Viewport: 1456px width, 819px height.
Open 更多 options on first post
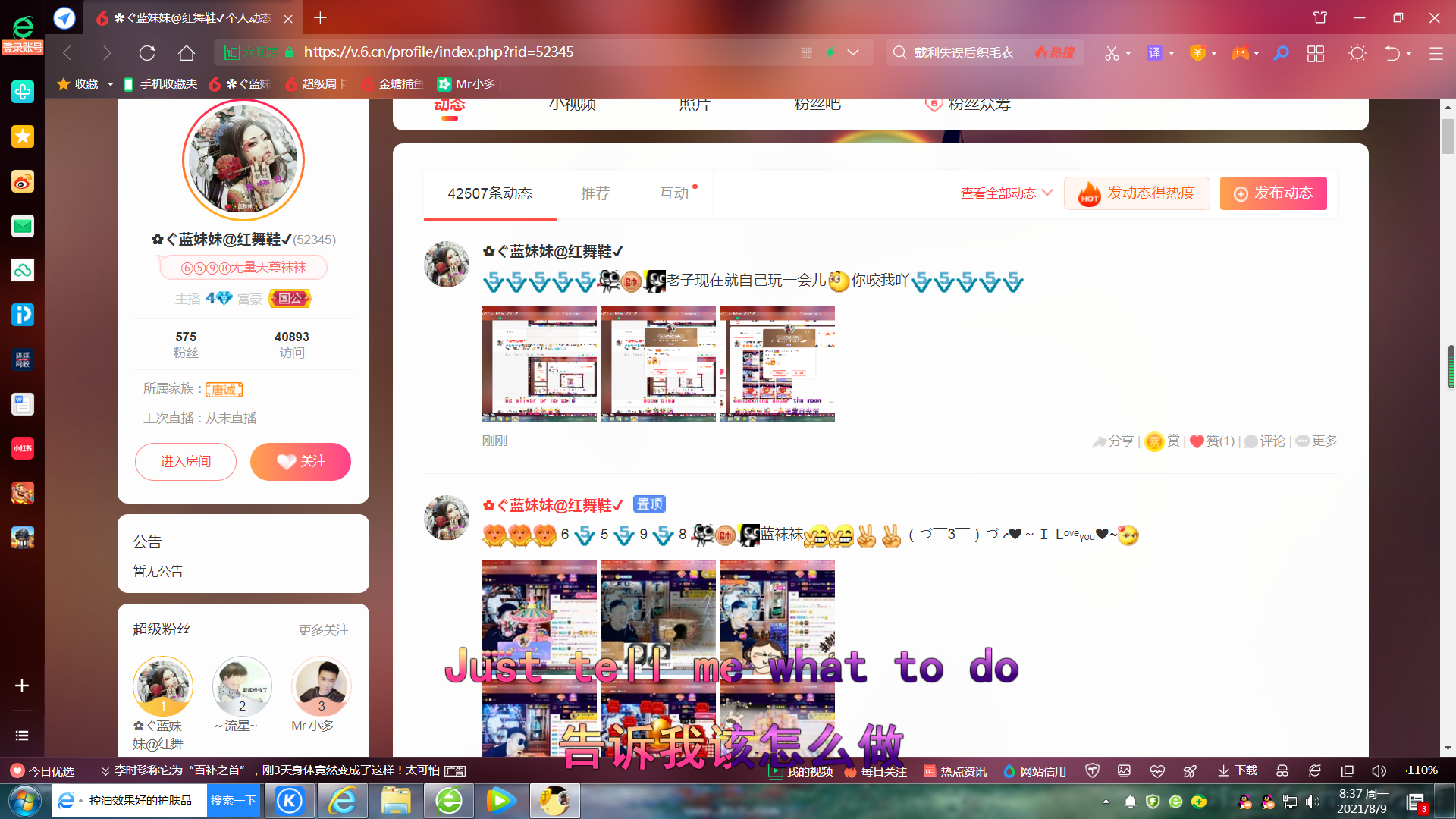point(1316,441)
